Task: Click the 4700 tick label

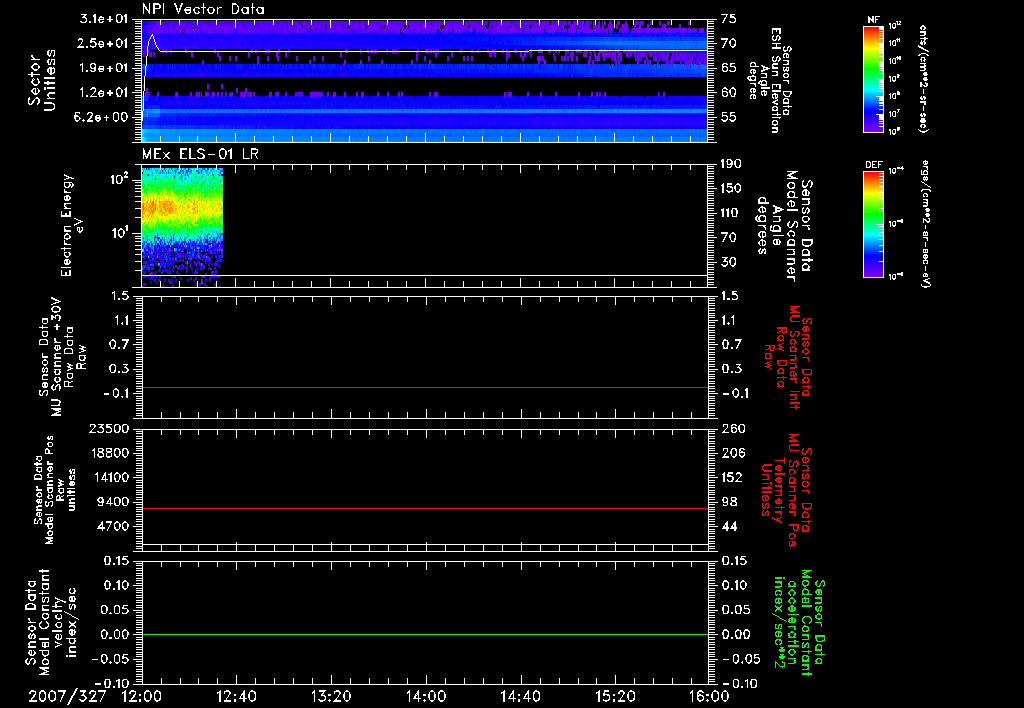Action: pos(114,526)
